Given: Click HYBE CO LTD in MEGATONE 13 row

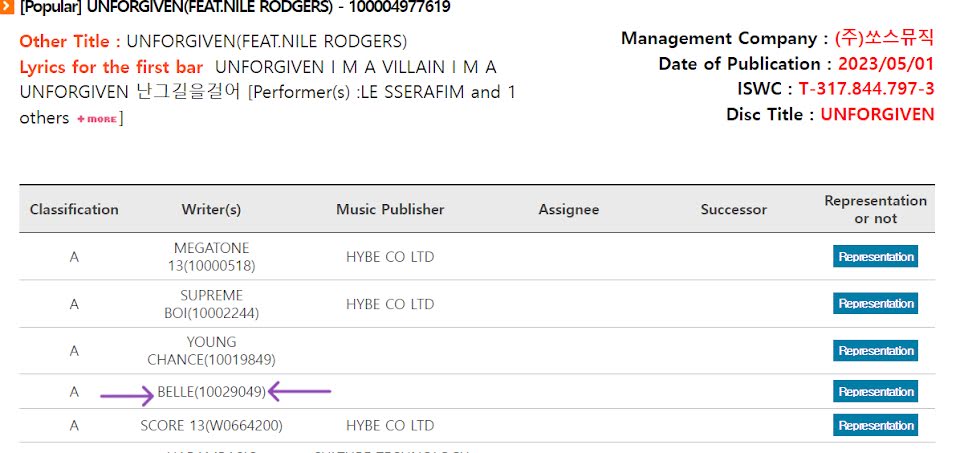Looking at the screenshot, I should tap(390, 257).
